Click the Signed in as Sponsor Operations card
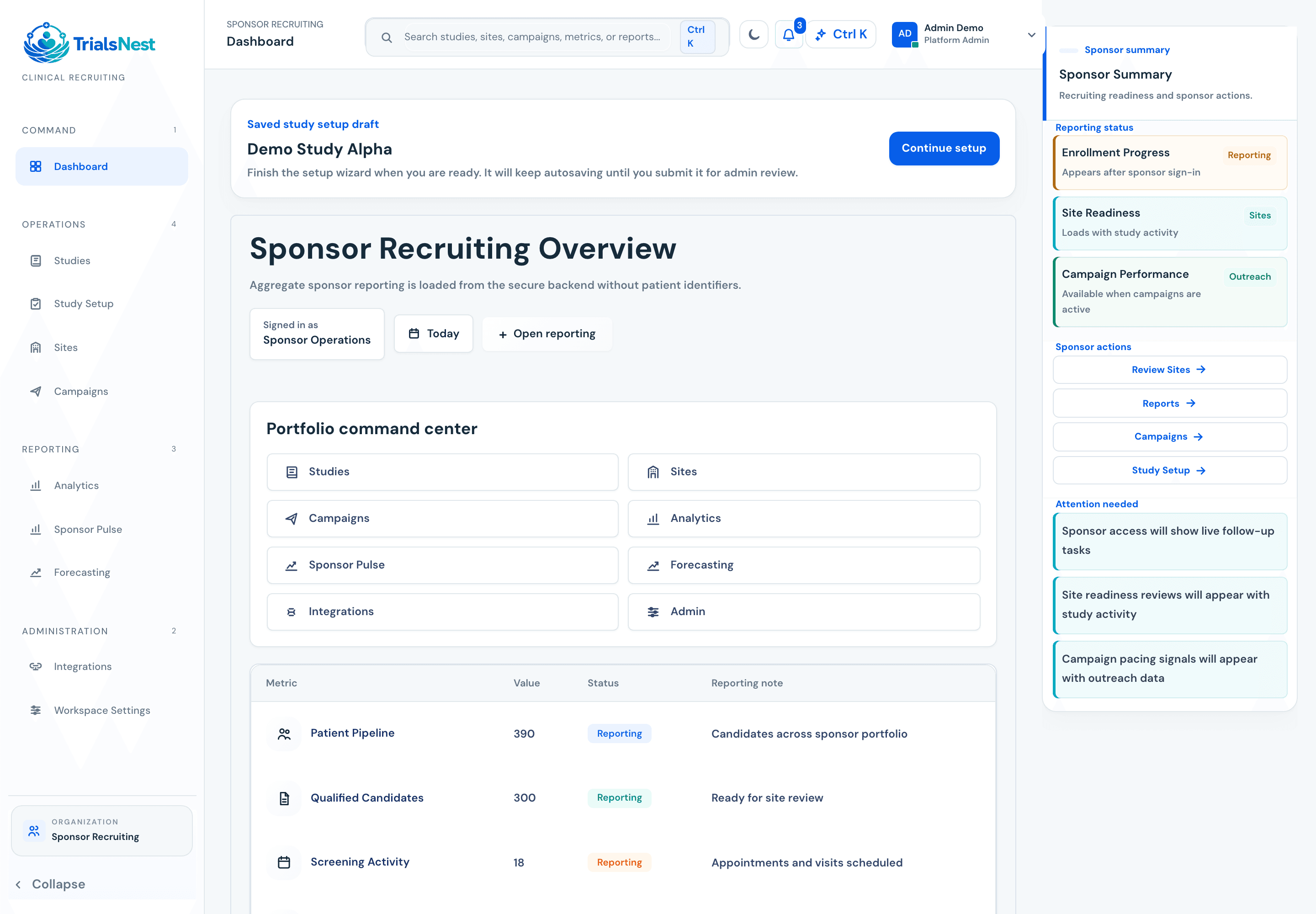The height and width of the screenshot is (914, 1316). (317, 333)
